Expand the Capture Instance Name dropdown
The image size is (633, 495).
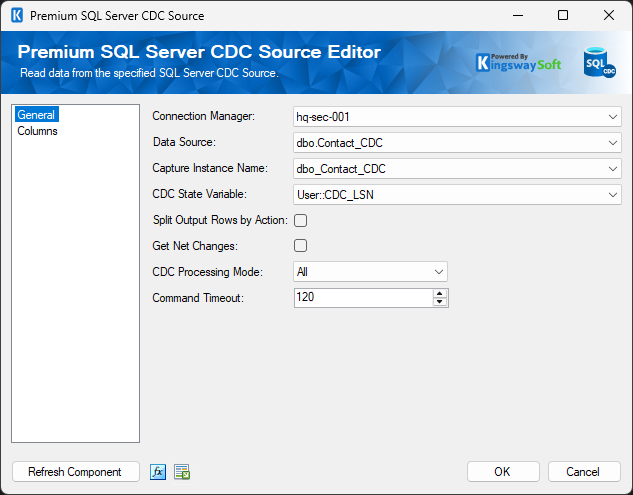pyautogui.click(x=457, y=168)
